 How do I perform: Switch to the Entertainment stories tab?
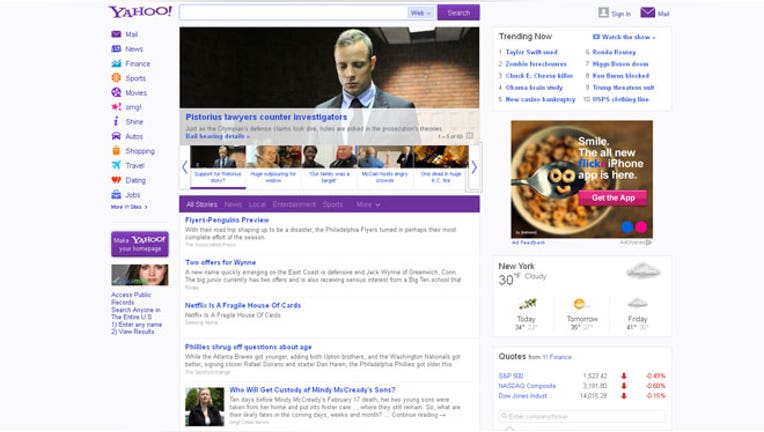(294, 205)
